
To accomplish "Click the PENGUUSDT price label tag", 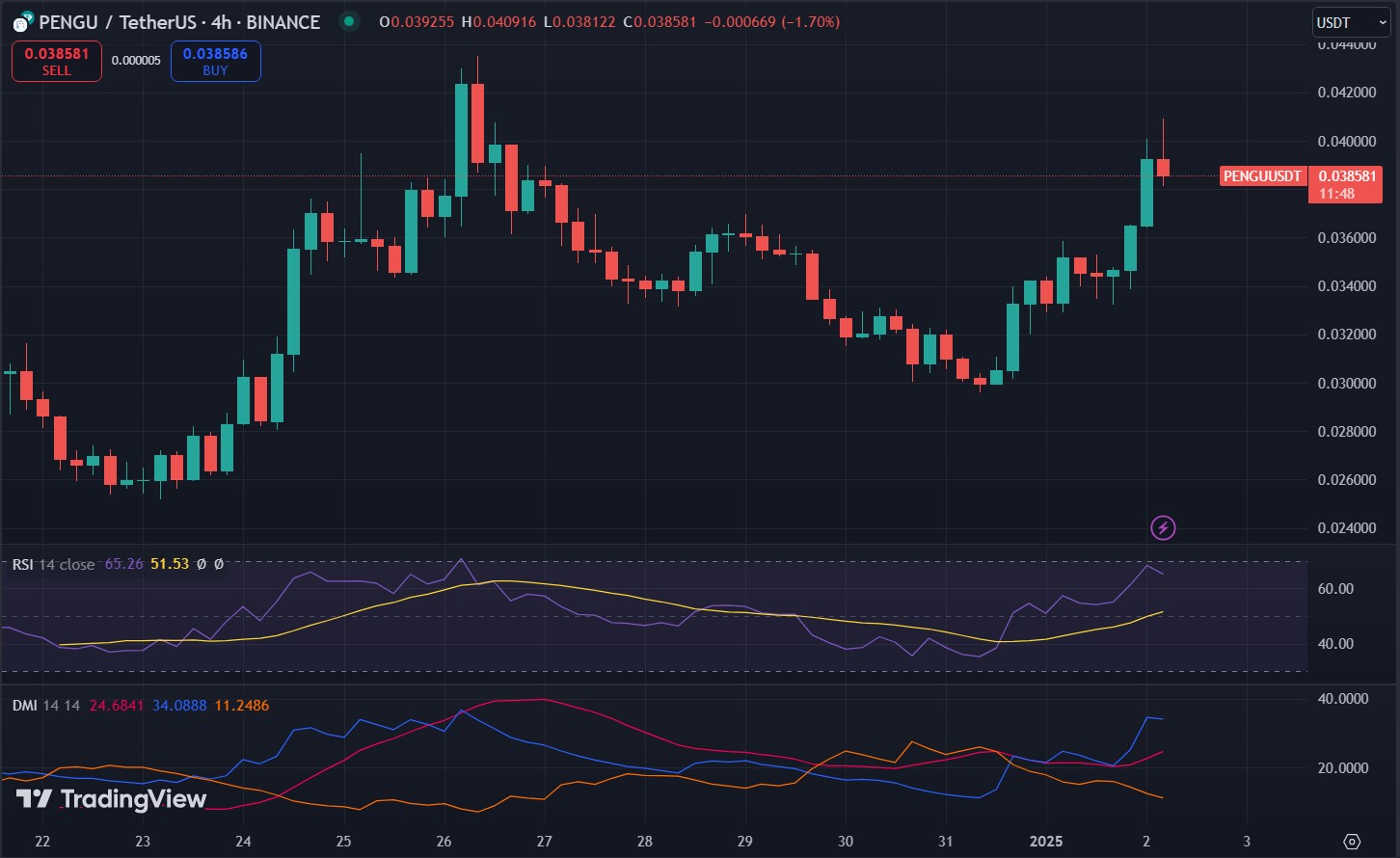I will coord(1263,176).
